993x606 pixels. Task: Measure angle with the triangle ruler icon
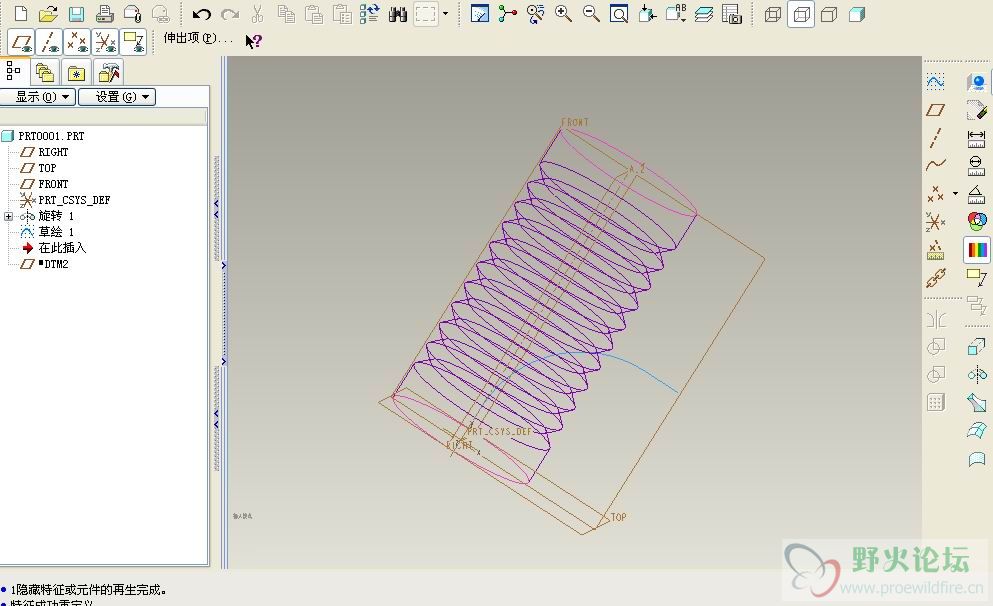(x=977, y=194)
